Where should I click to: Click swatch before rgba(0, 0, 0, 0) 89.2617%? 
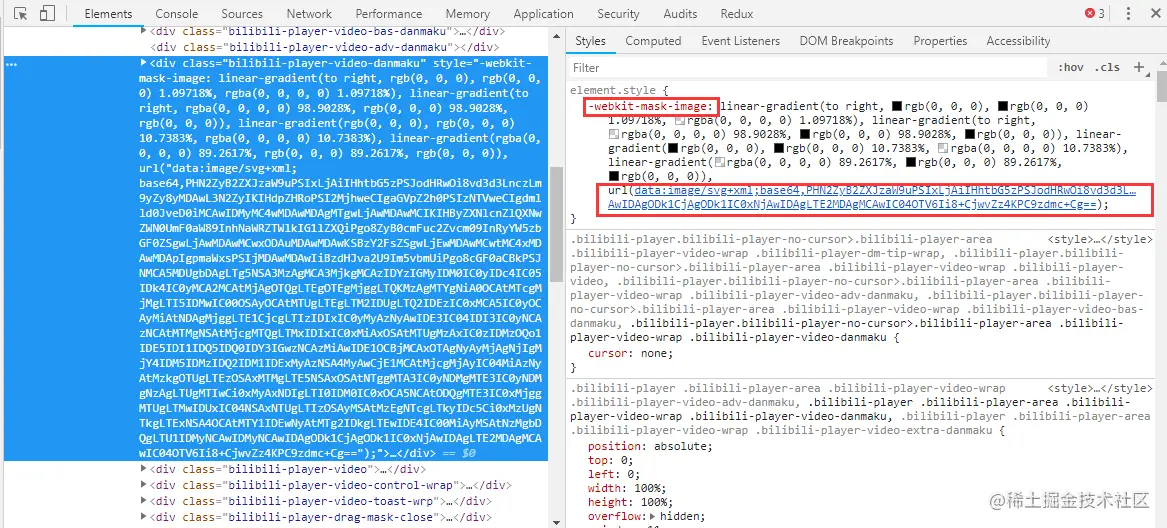718,162
